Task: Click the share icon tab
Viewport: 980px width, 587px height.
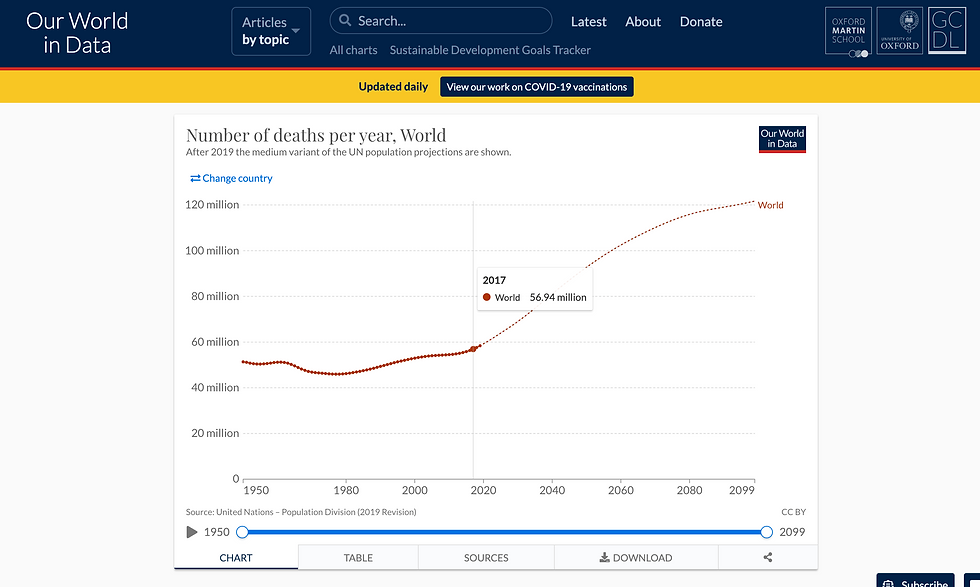Action: click(x=768, y=557)
